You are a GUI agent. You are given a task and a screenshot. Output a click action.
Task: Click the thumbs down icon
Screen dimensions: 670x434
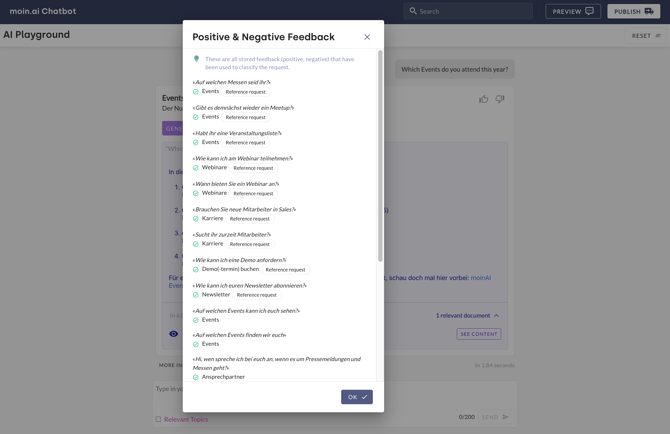[x=500, y=99]
